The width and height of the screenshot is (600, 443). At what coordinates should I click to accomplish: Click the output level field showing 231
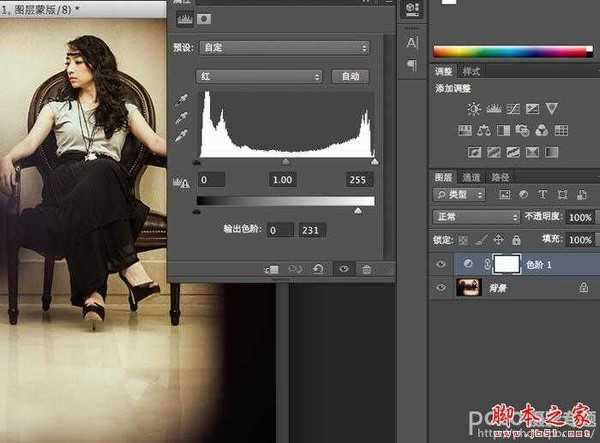click(x=314, y=230)
